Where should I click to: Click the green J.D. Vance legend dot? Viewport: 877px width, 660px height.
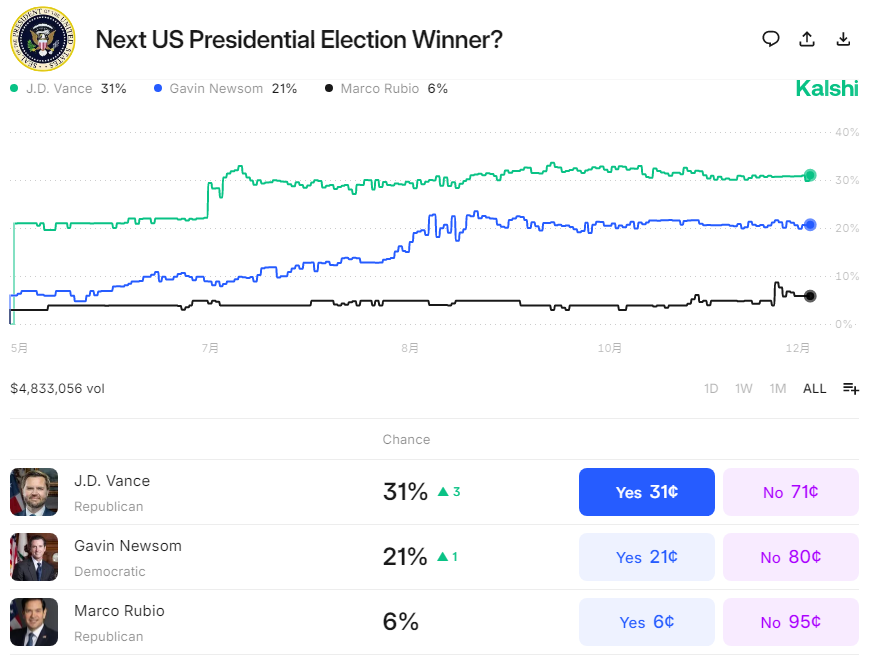point(14,89)
